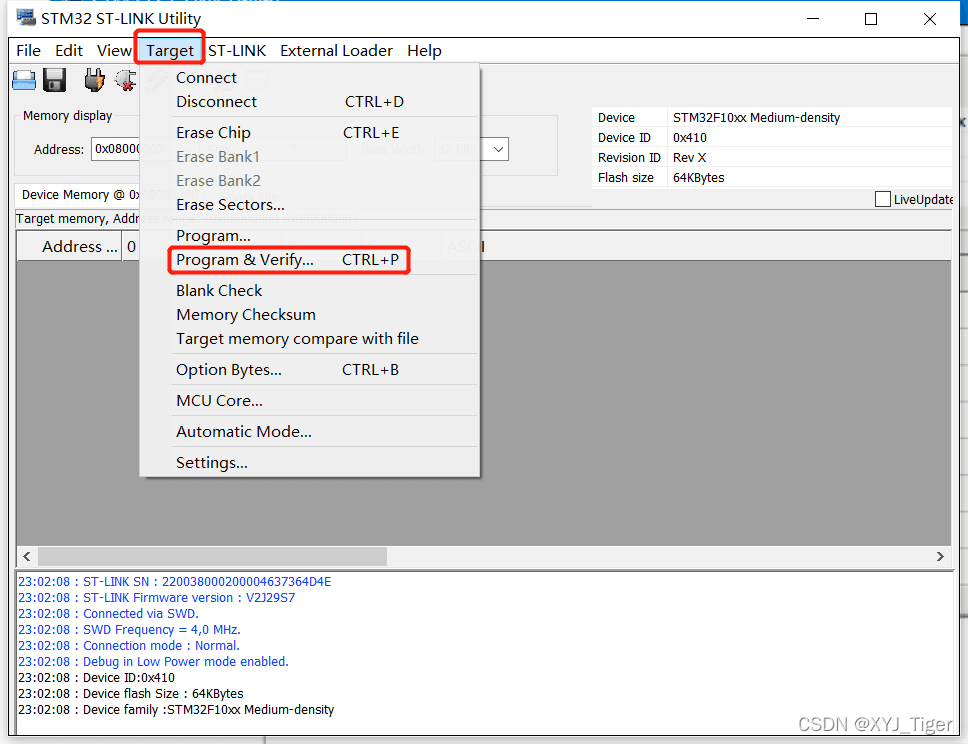
Task: Open MCU Core... menu entry
Action: point(310,401)
